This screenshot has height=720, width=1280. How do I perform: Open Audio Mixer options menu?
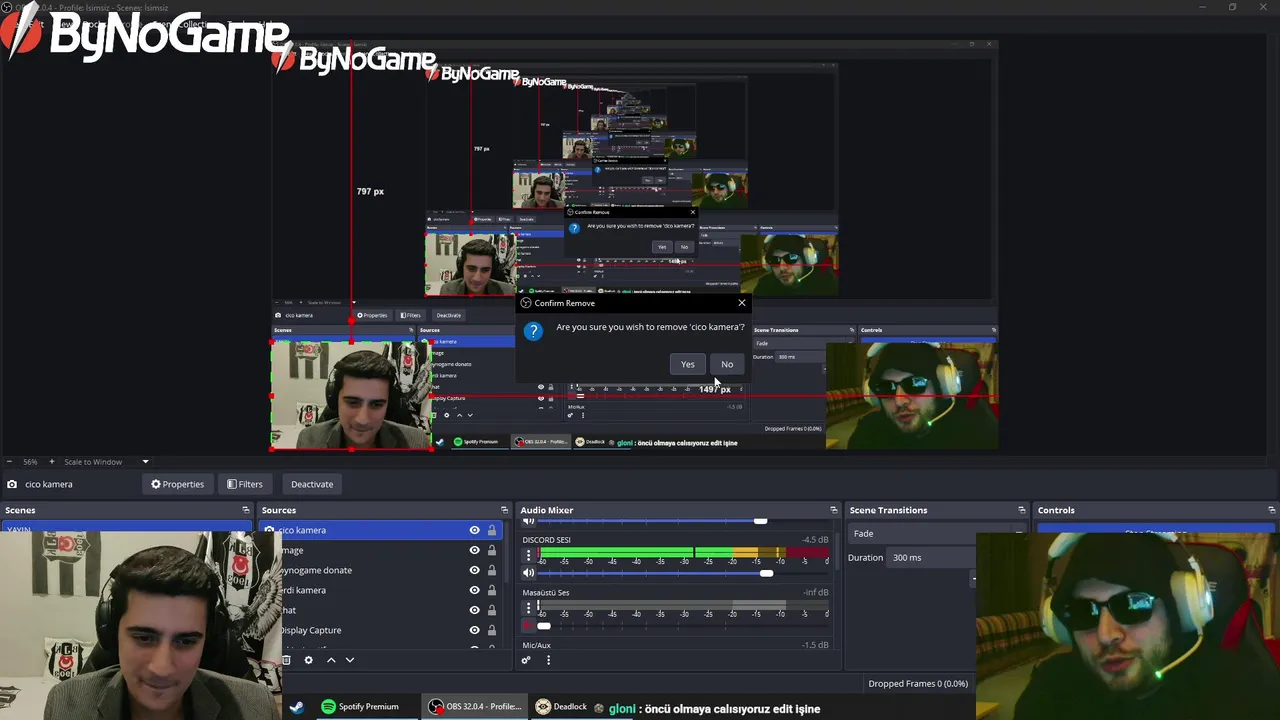[x=548, y=660]
